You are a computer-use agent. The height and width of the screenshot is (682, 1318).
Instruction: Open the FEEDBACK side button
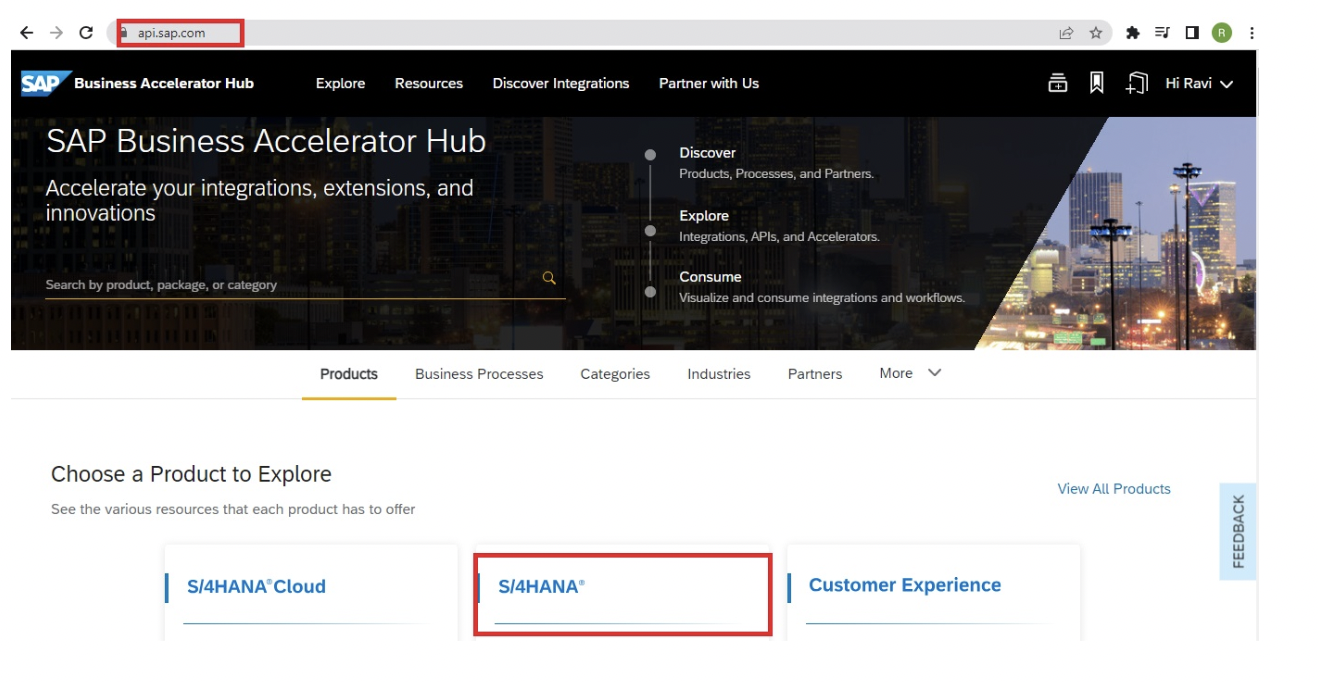(1238, 531)
